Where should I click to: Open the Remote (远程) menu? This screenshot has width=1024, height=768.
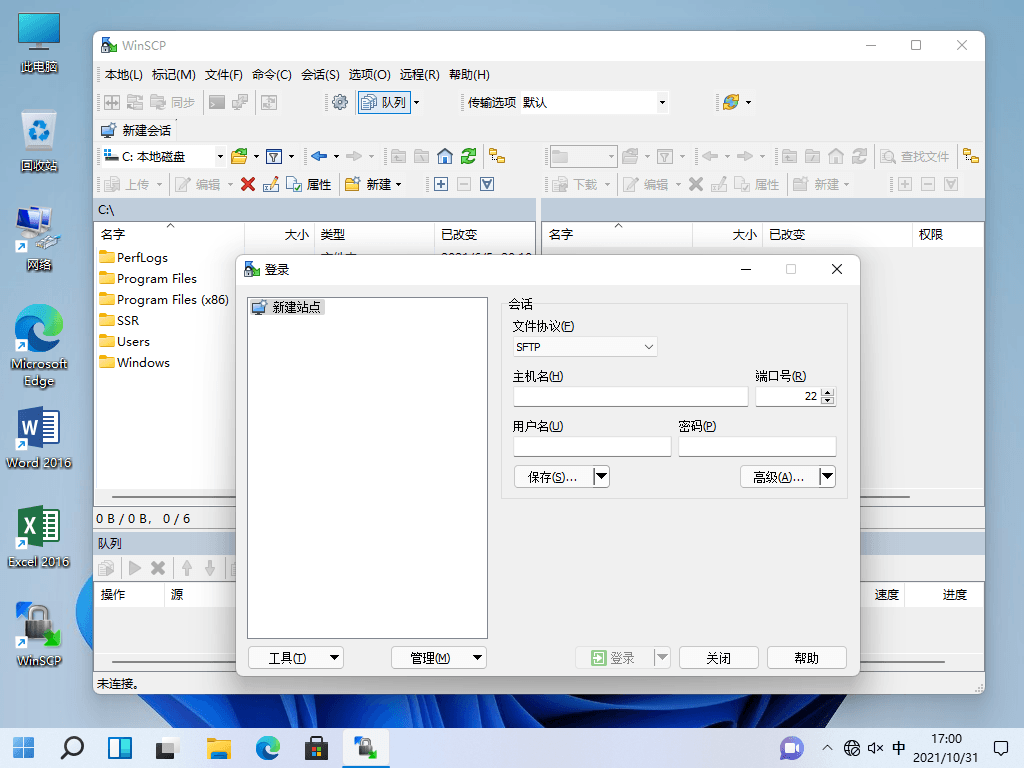419,74
